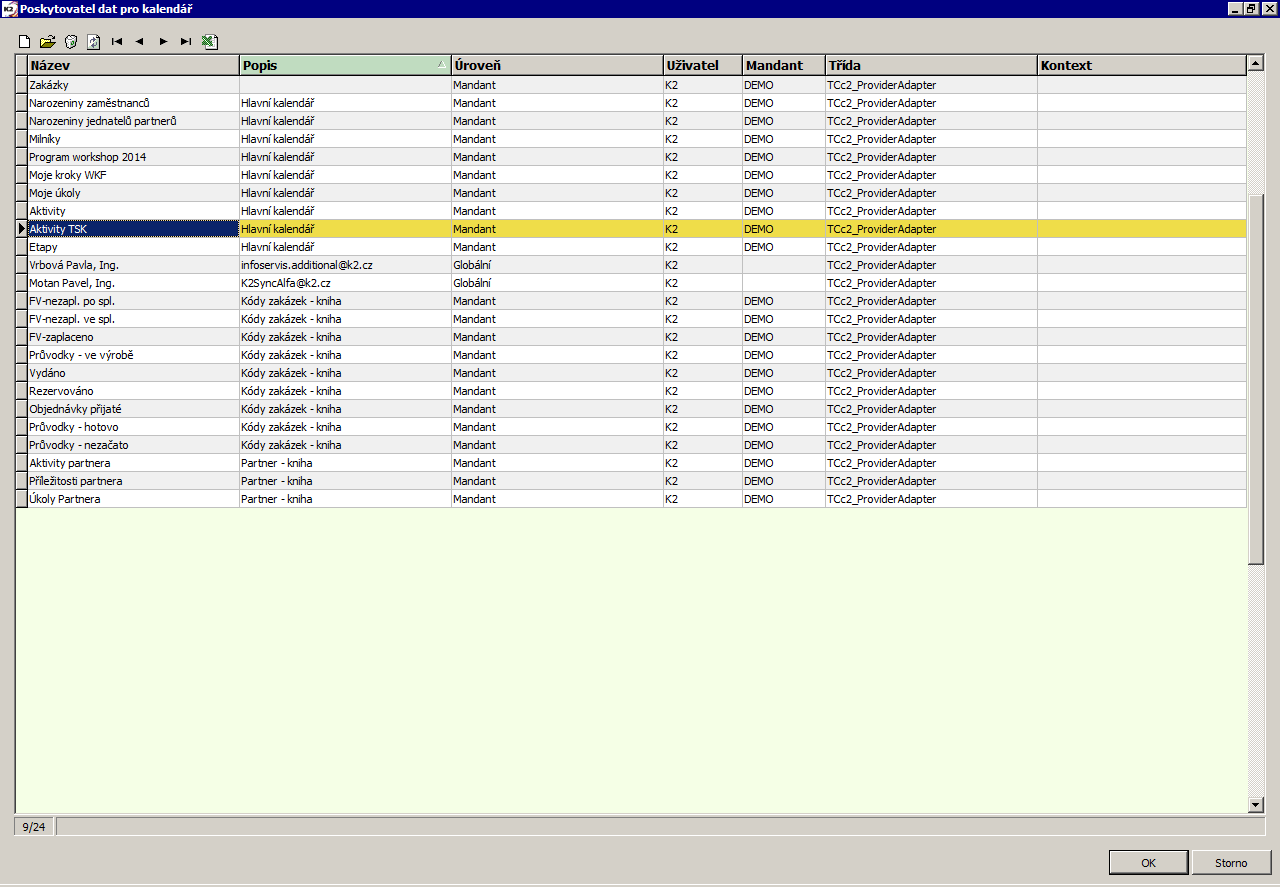Click the vertical scrollbar up arrow
This screenshot has width=1280, height=887.
pos(1256,64)
